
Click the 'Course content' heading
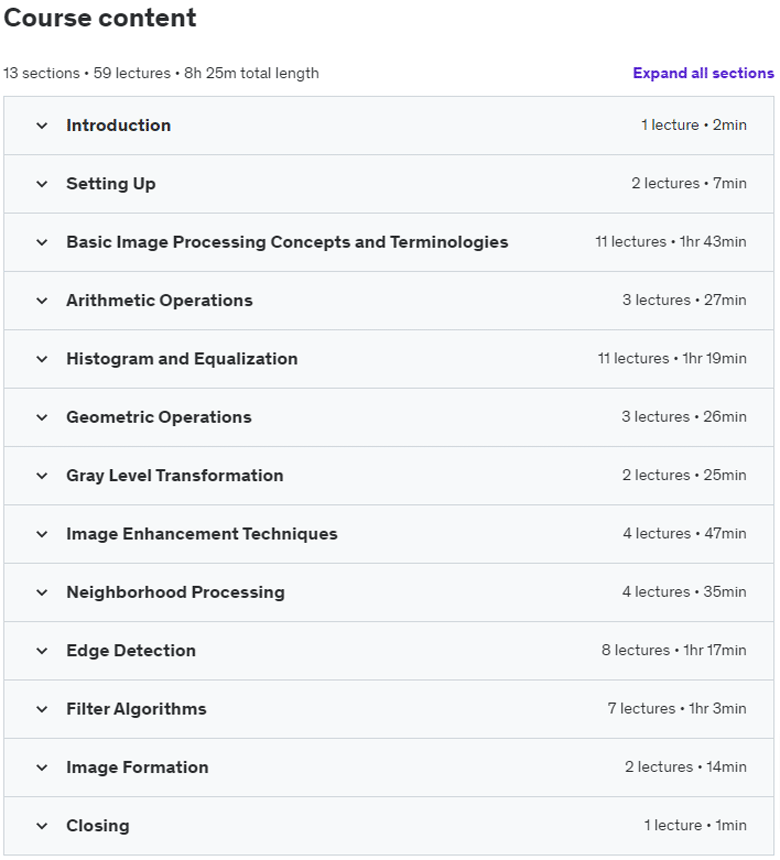[x=100, y=18]
